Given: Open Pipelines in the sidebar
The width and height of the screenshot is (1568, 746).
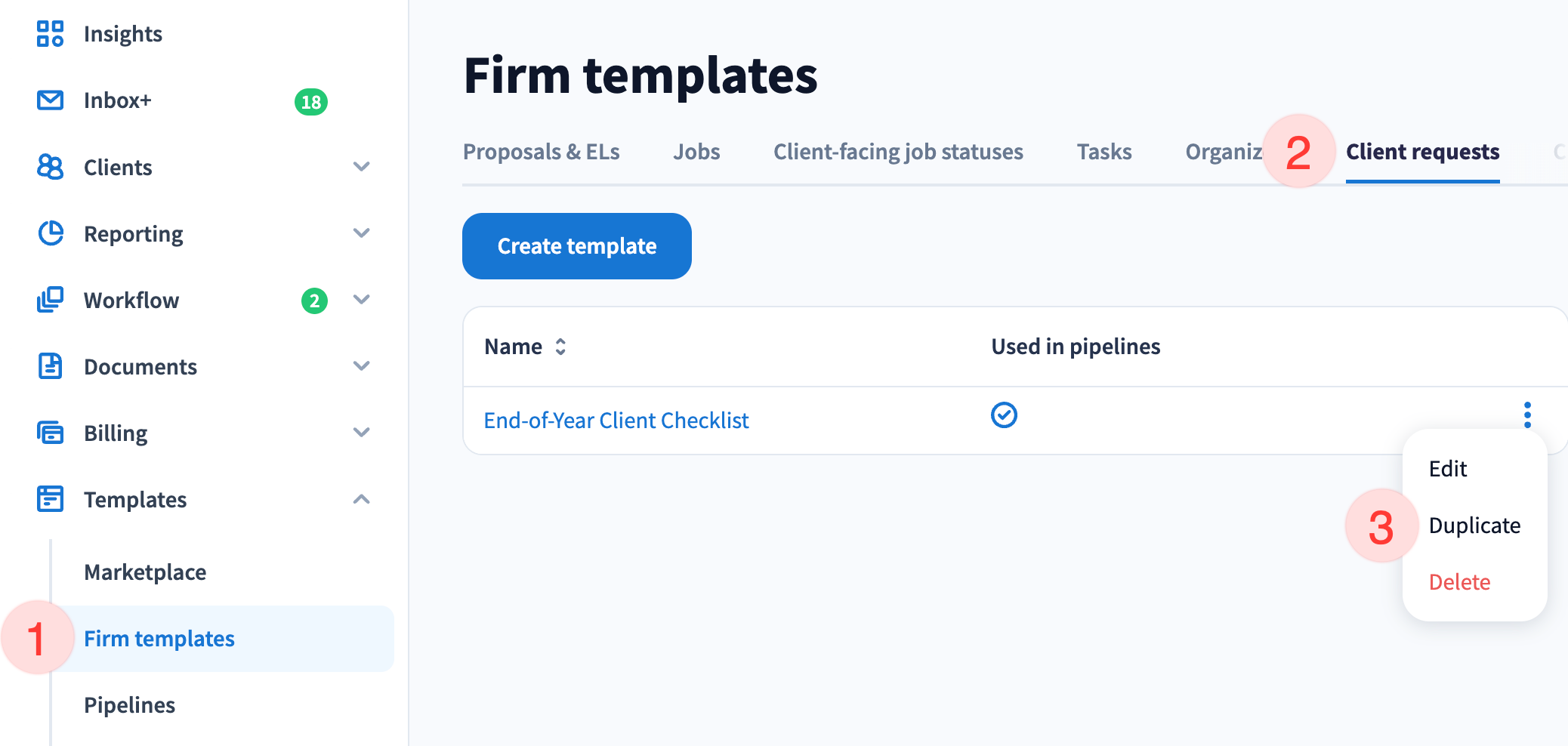Looking at the screenshot, I should 129,705.
